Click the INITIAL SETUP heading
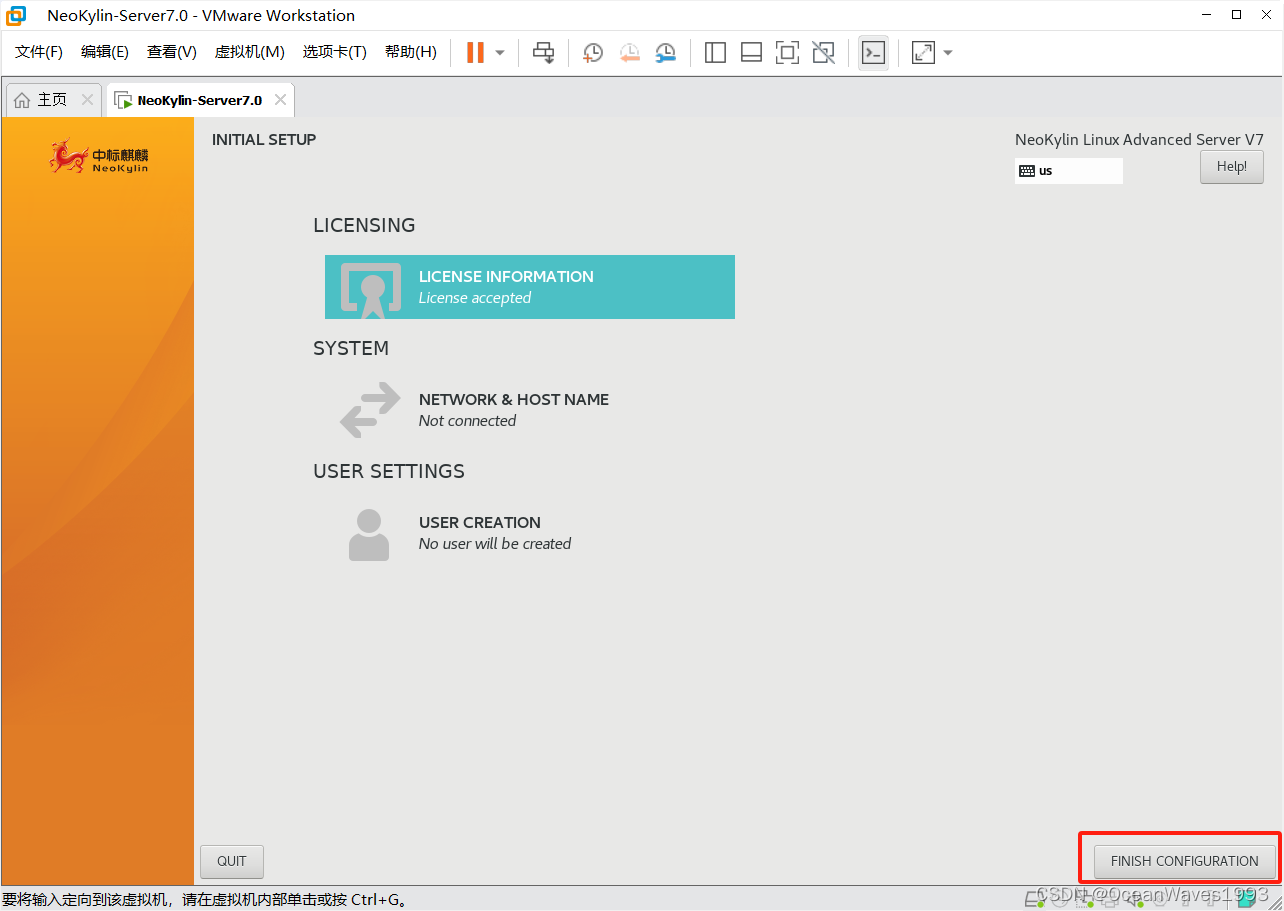Image resolution: width=1284 pixels, height=911 pixels. tap(264, 140)
